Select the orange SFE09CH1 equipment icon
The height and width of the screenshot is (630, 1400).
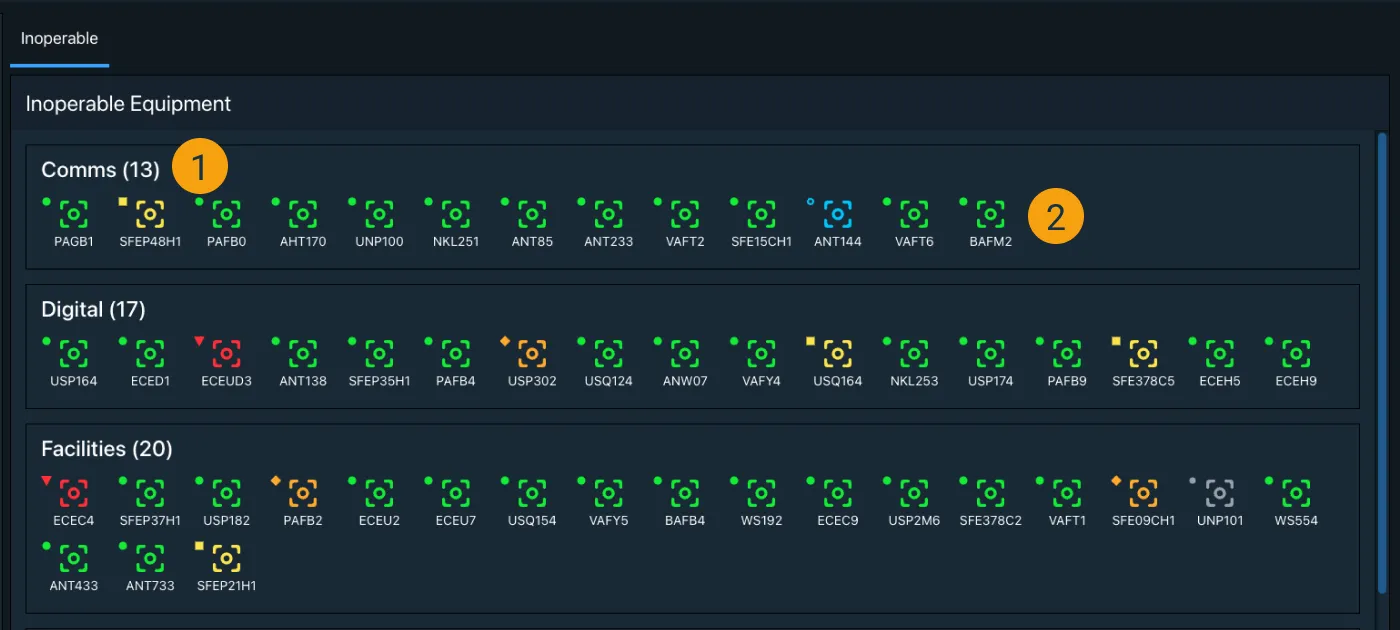pyautogui.click(x=1143, y=493)
